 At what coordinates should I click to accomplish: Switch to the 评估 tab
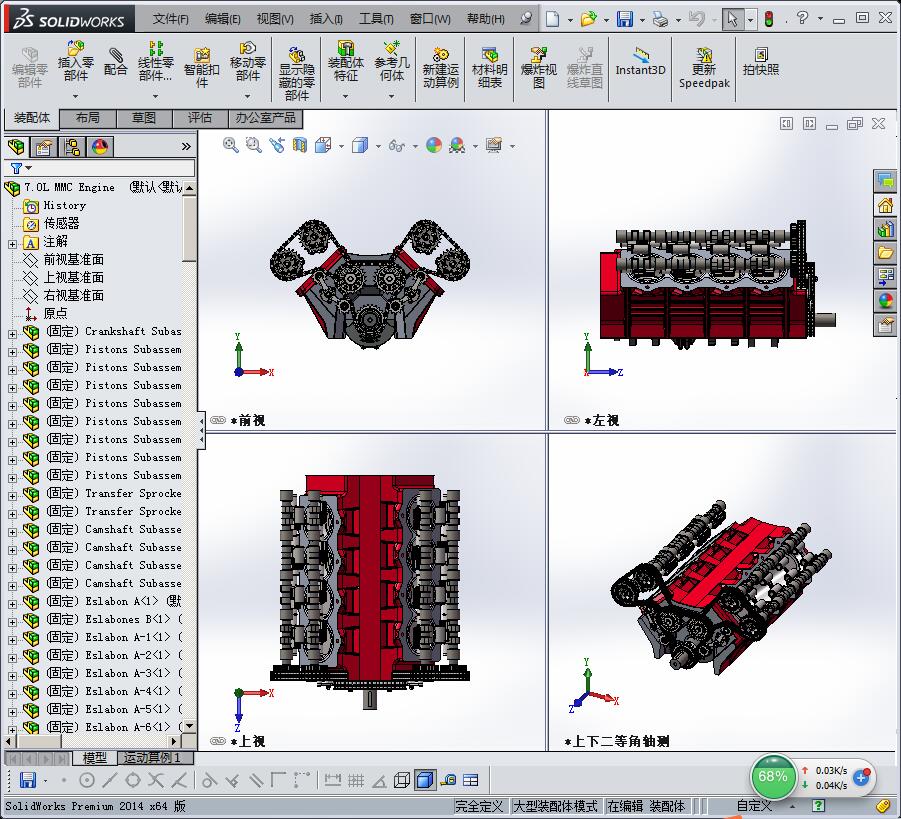pos(200,118)
